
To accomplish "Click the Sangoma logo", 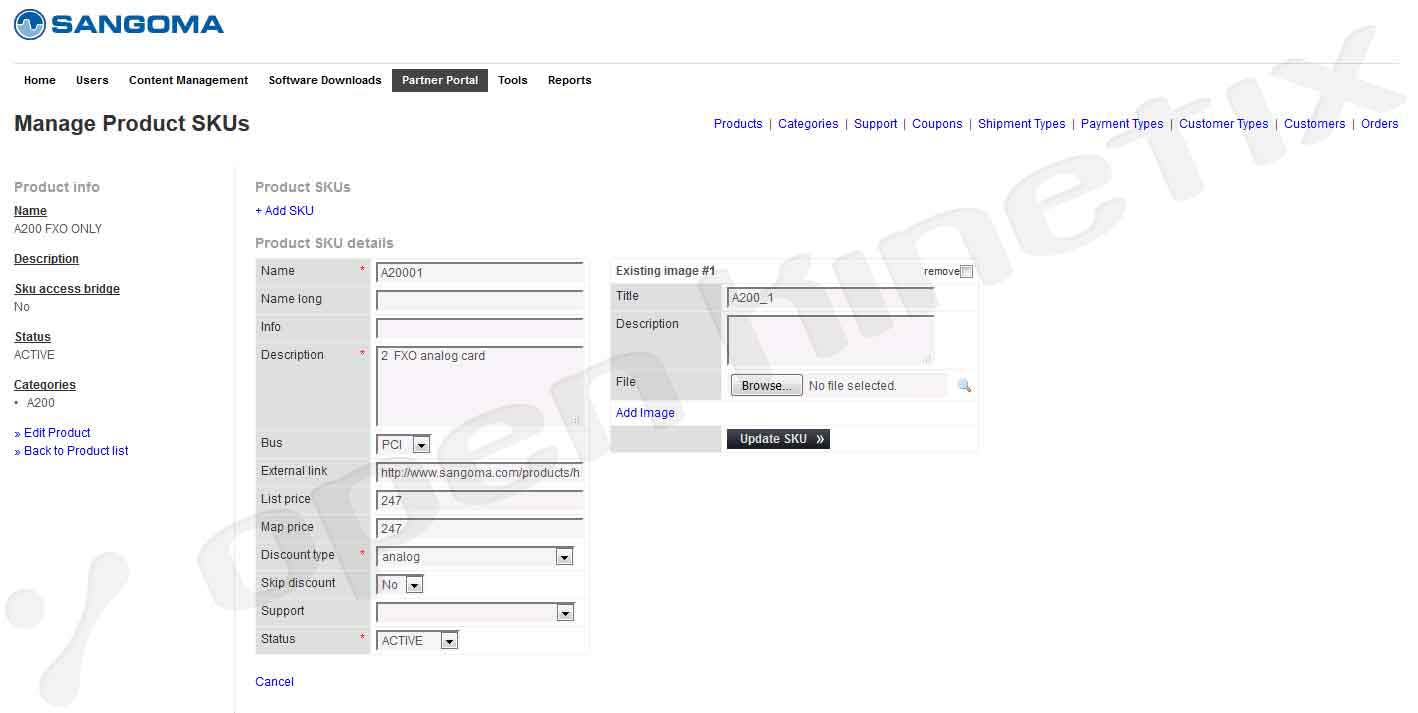I will click(x=119, y=24).
